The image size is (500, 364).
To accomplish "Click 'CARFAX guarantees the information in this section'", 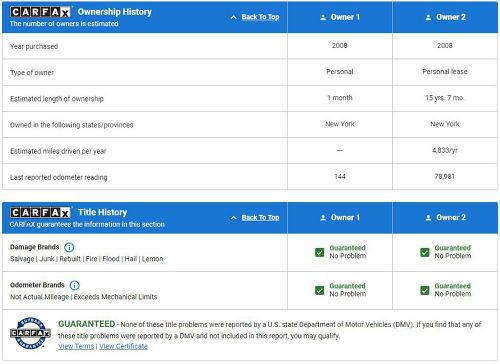I will (x=87, y=224).
